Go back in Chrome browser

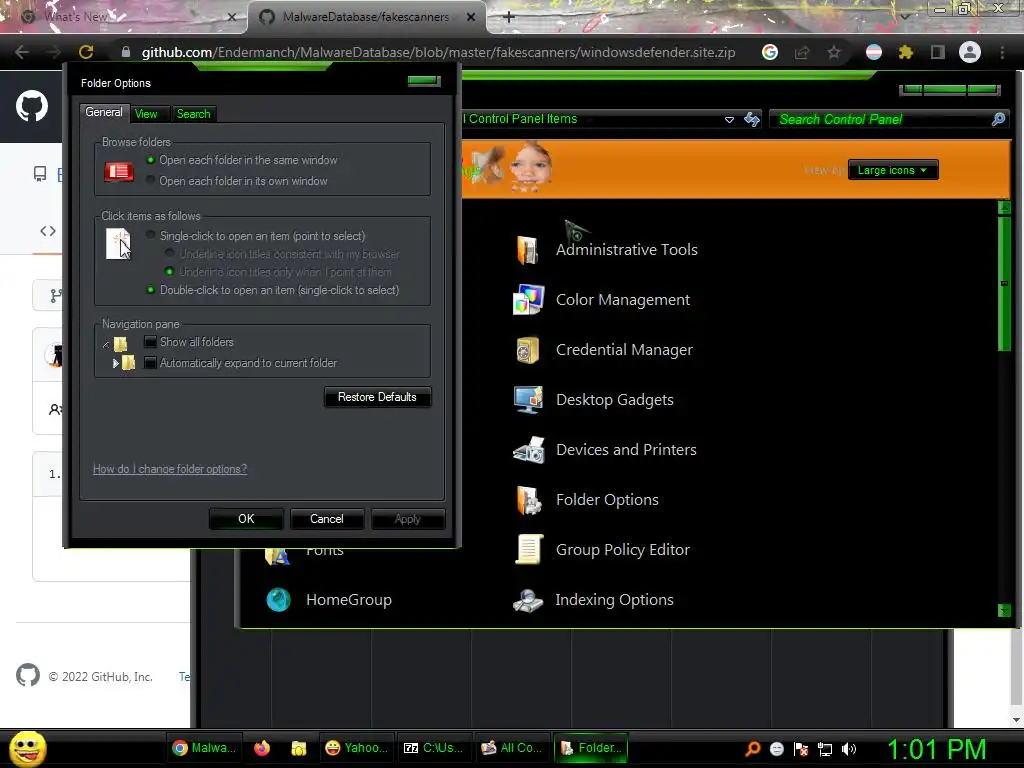[x=22, y=52]
